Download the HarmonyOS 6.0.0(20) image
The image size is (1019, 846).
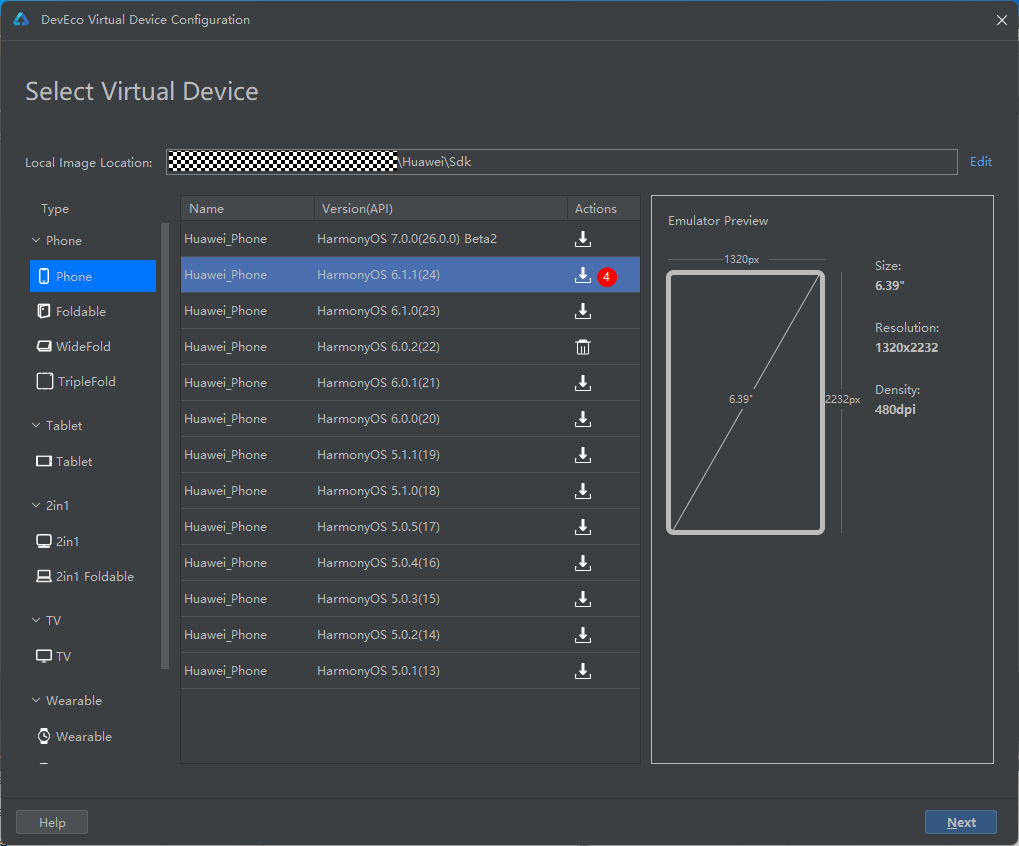583,419
